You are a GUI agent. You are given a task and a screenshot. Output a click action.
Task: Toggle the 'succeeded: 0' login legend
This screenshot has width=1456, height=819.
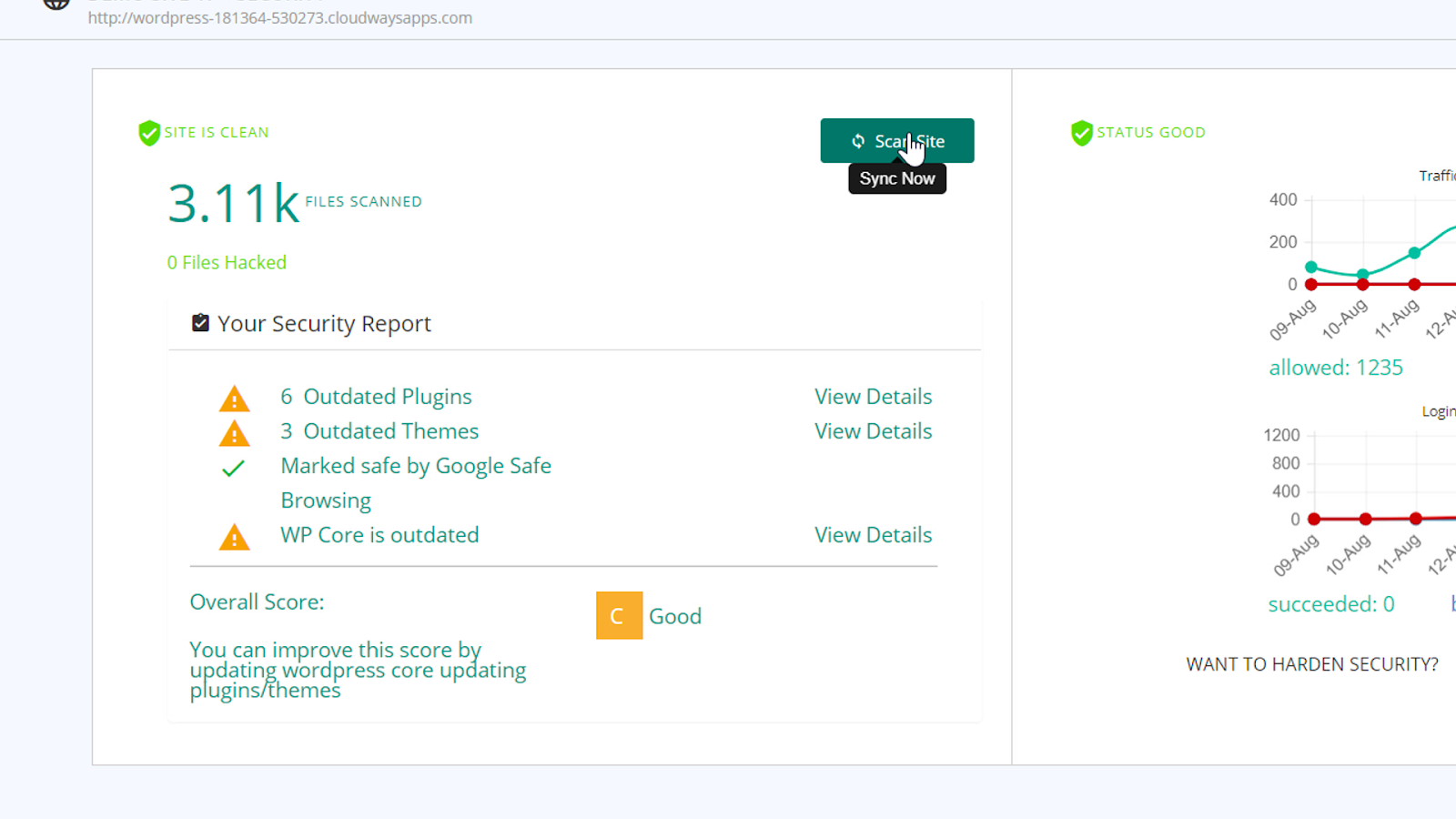pos(1330,604)
